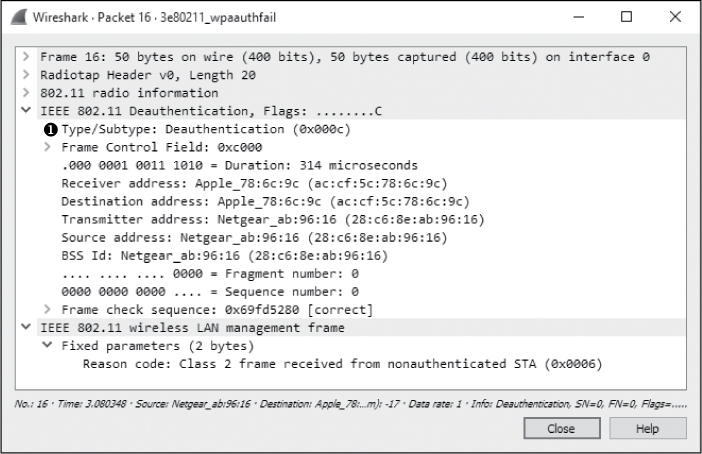Click the Help button
Viewport: 702px width, 454px height.
647,428
